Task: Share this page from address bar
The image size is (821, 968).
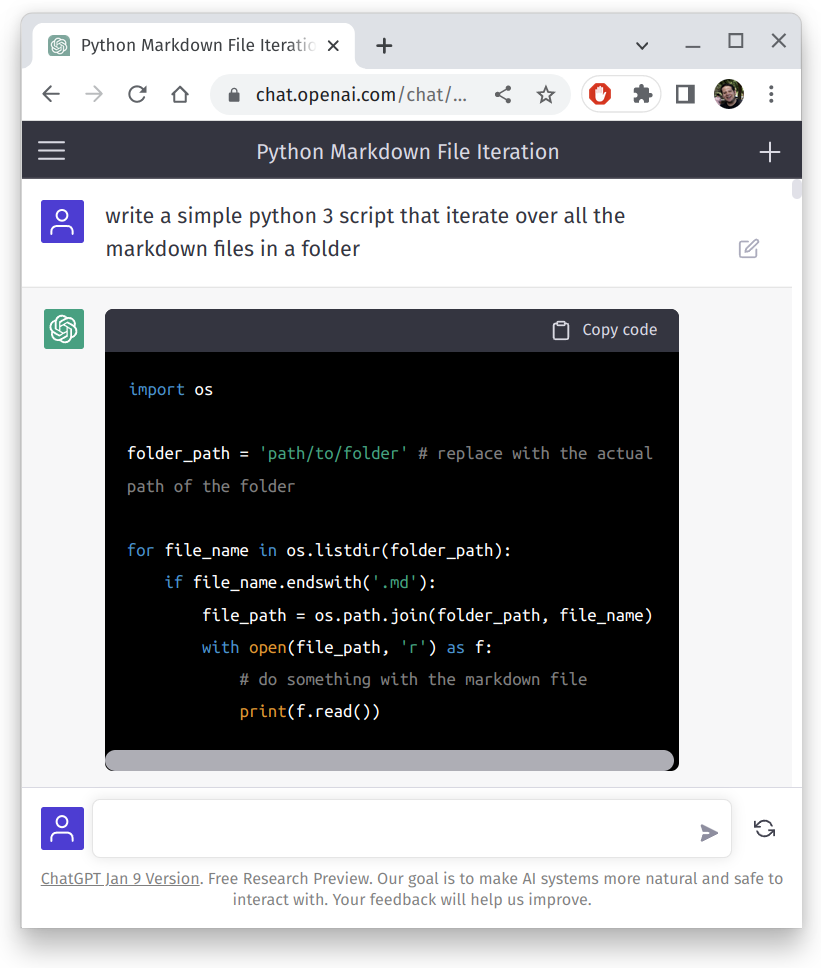Action: click(503, 94)
